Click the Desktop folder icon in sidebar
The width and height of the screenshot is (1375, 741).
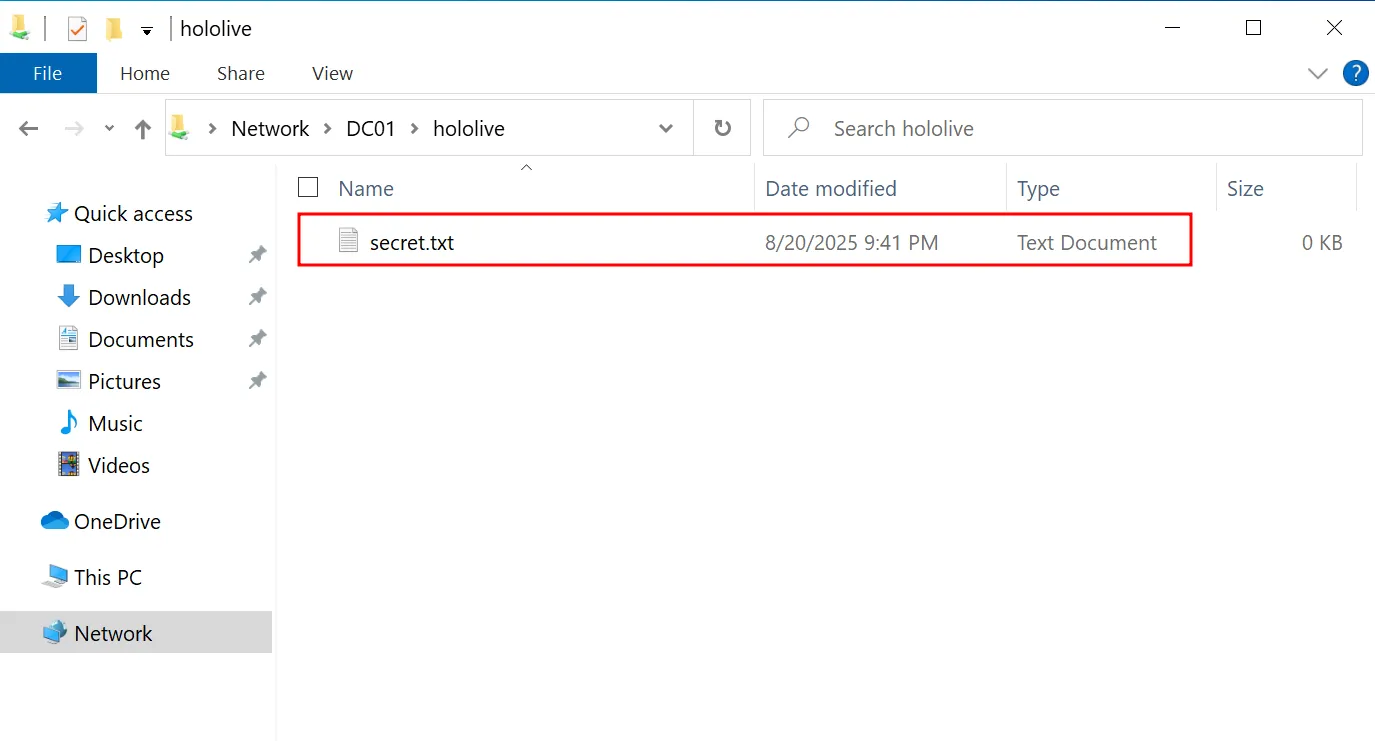click(69, 255)
